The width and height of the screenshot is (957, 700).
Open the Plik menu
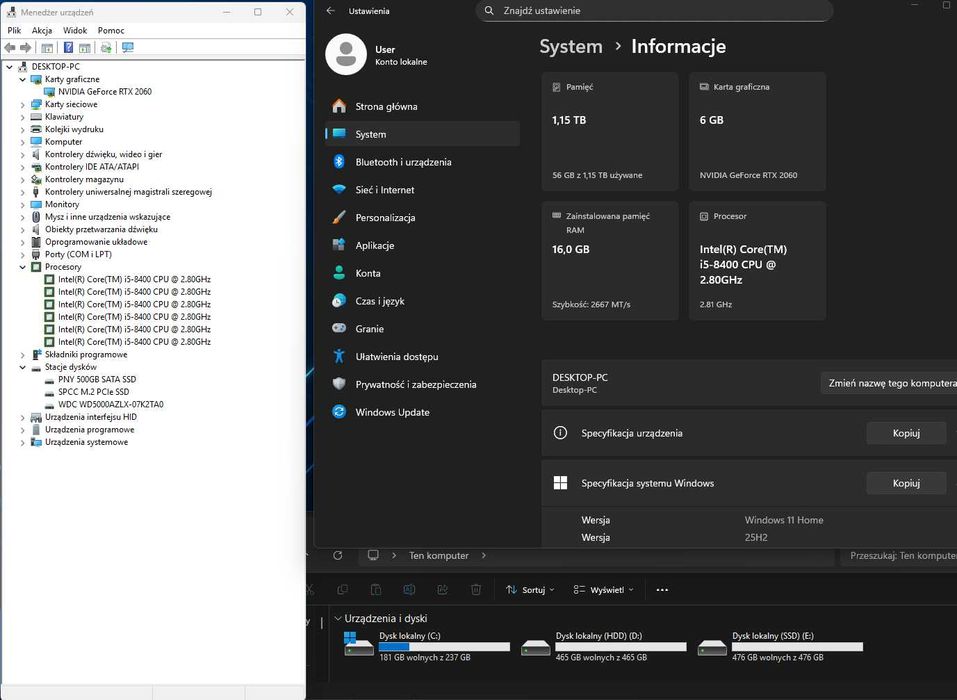pyautogui.click(x=14, y=30)
